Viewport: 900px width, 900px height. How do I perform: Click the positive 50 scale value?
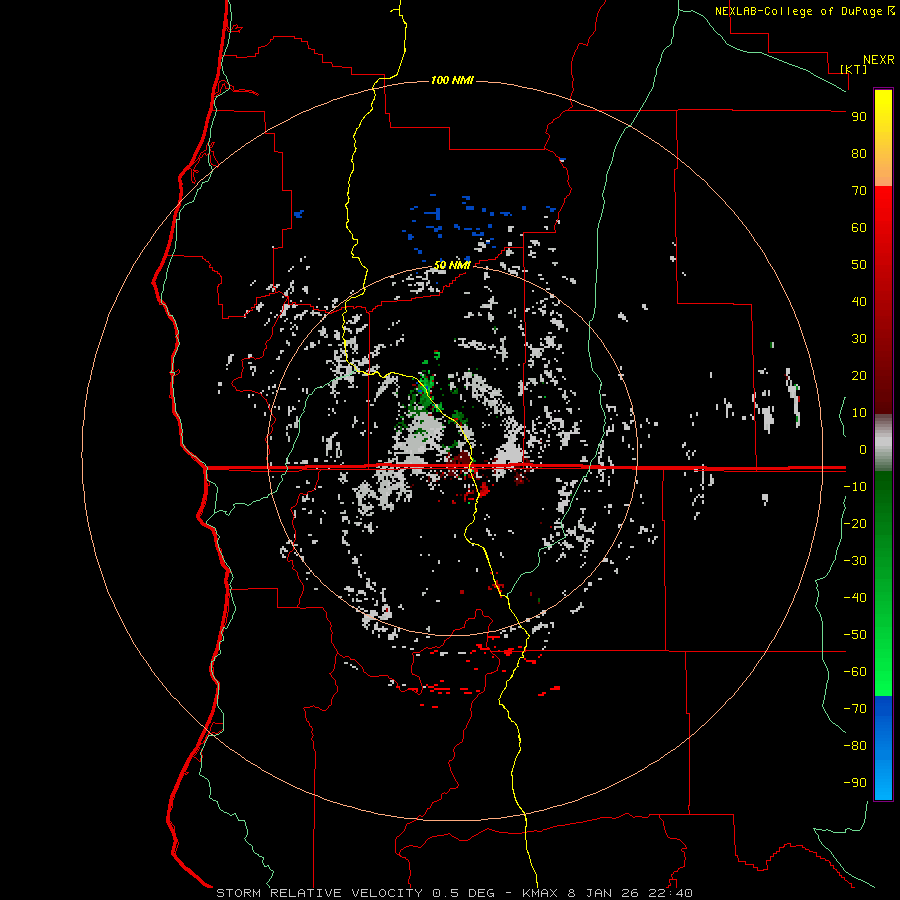[x=859, y=265]
